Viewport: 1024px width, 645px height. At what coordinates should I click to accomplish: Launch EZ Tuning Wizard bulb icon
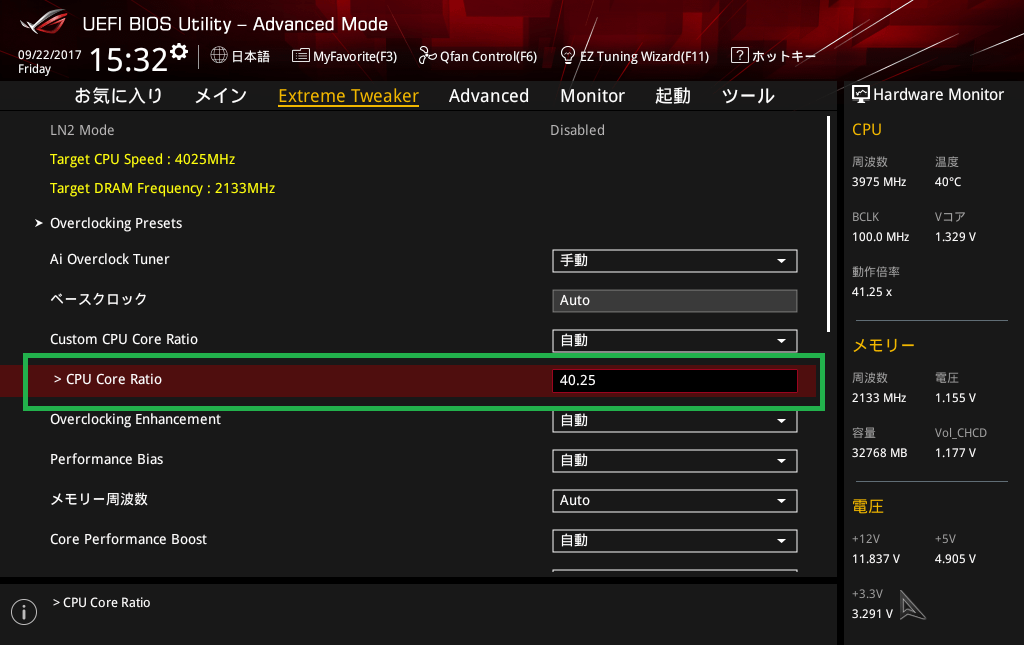[568, 55]
